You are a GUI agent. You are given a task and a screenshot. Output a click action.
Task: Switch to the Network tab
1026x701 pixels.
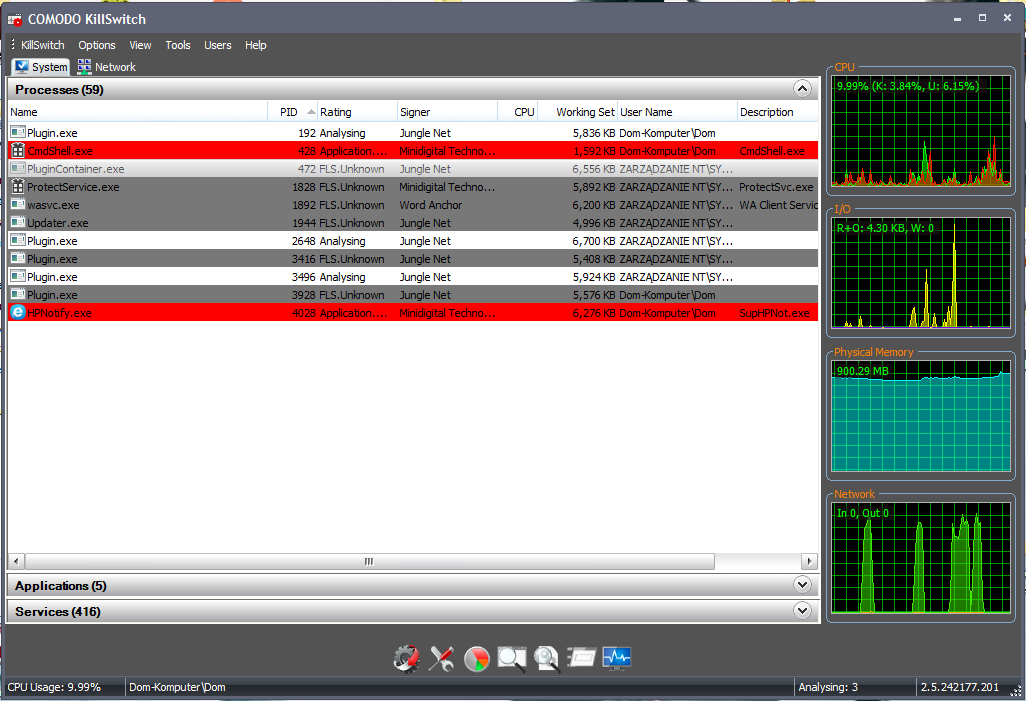pyautogui.click(x=107, y=67)
